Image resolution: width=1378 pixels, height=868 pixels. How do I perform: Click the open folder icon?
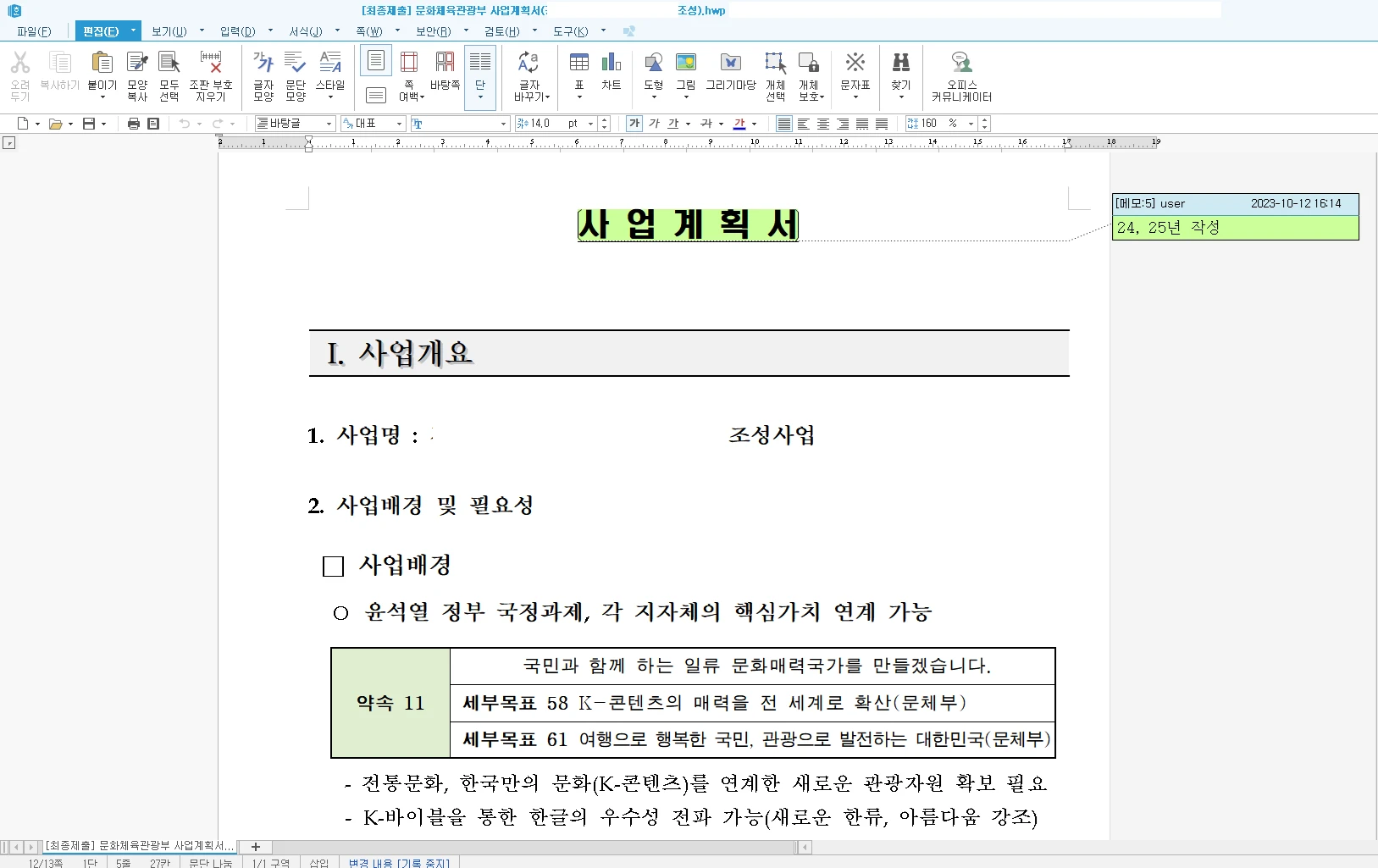[56, 124]
